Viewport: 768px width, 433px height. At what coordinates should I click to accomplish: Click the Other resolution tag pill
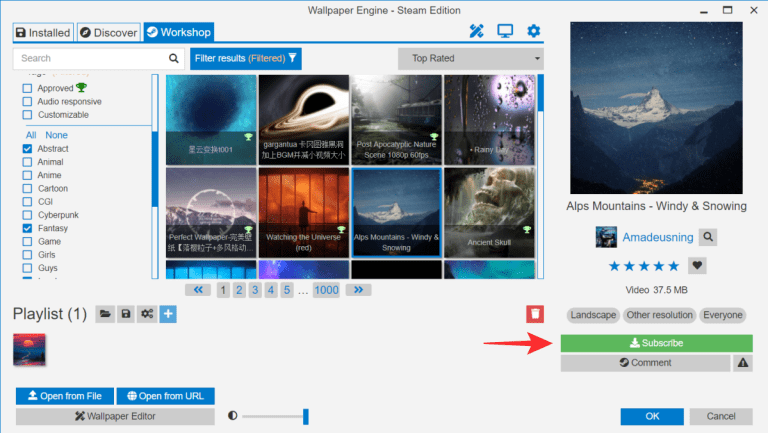tap(659, 315)
